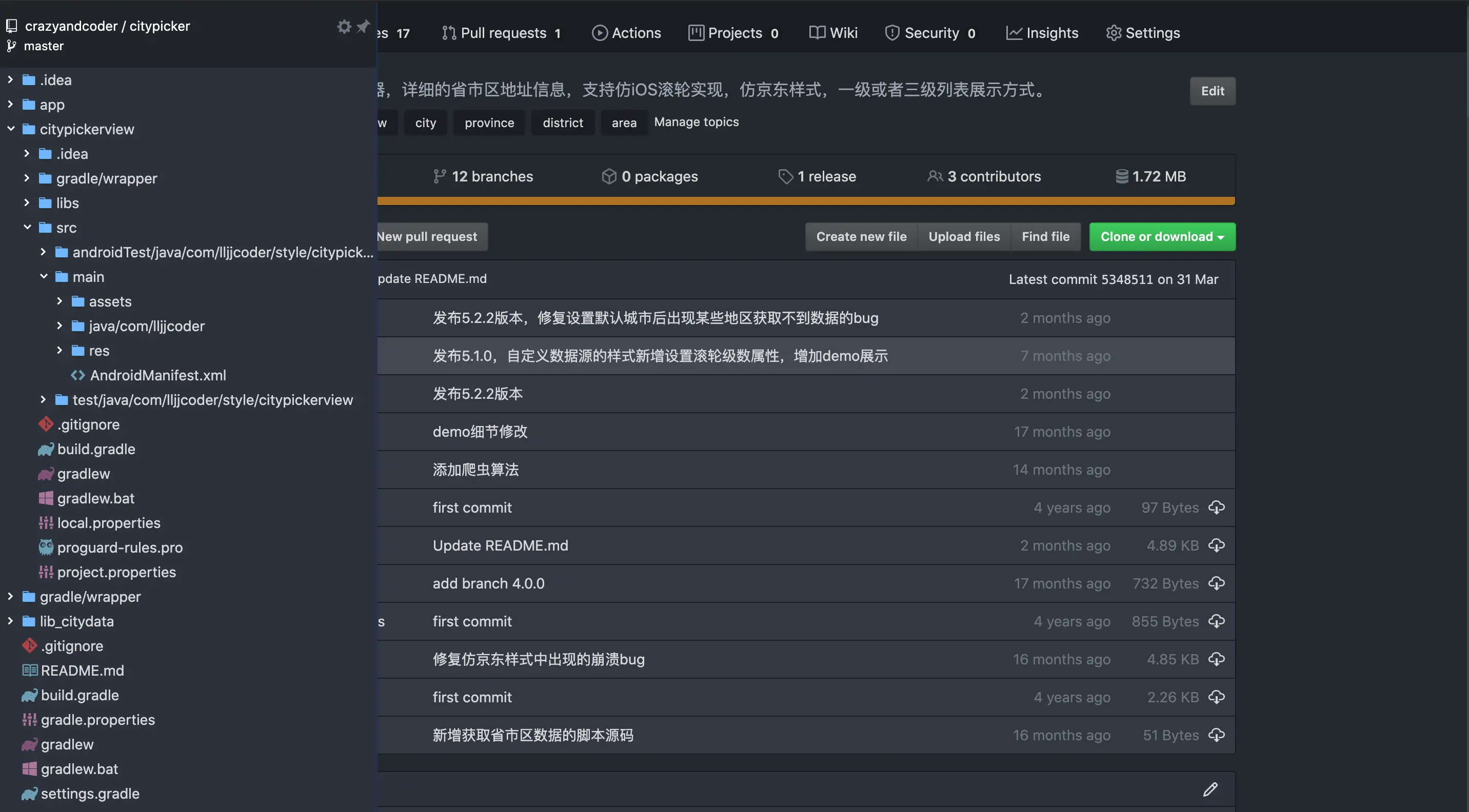Open Octotree settings gear icon
The width and height of the screenshot is (1469, 812).
344,26
